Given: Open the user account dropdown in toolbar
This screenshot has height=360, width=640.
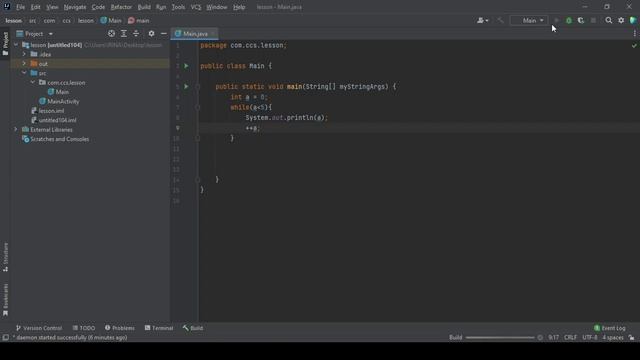Looking at the screenshot, I should point(482,20).
